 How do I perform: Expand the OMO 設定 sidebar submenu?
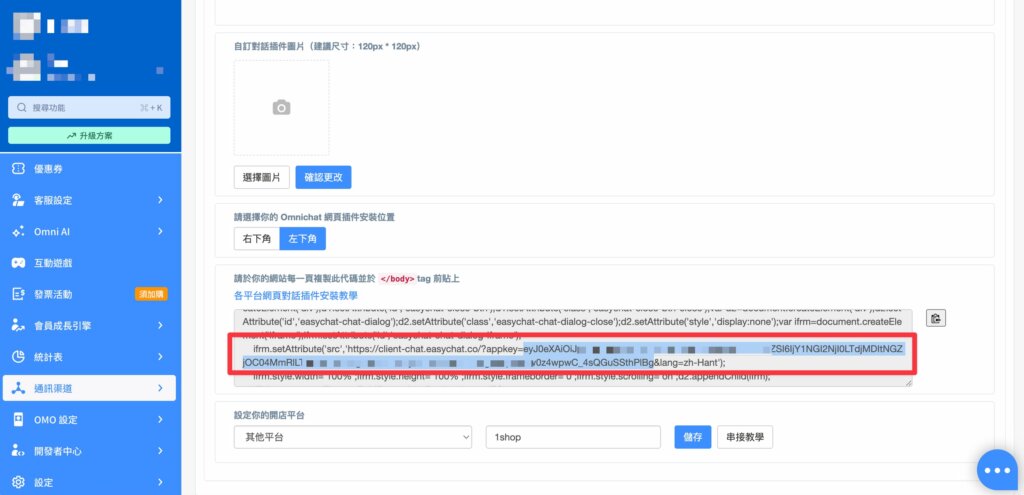point(160,419)
